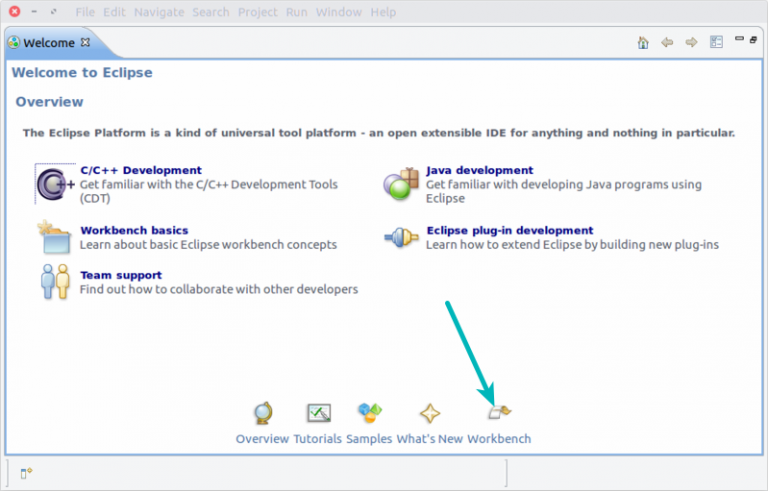768x491 pixels.
Task: Open What's New star icon
Action: (430, 412)
